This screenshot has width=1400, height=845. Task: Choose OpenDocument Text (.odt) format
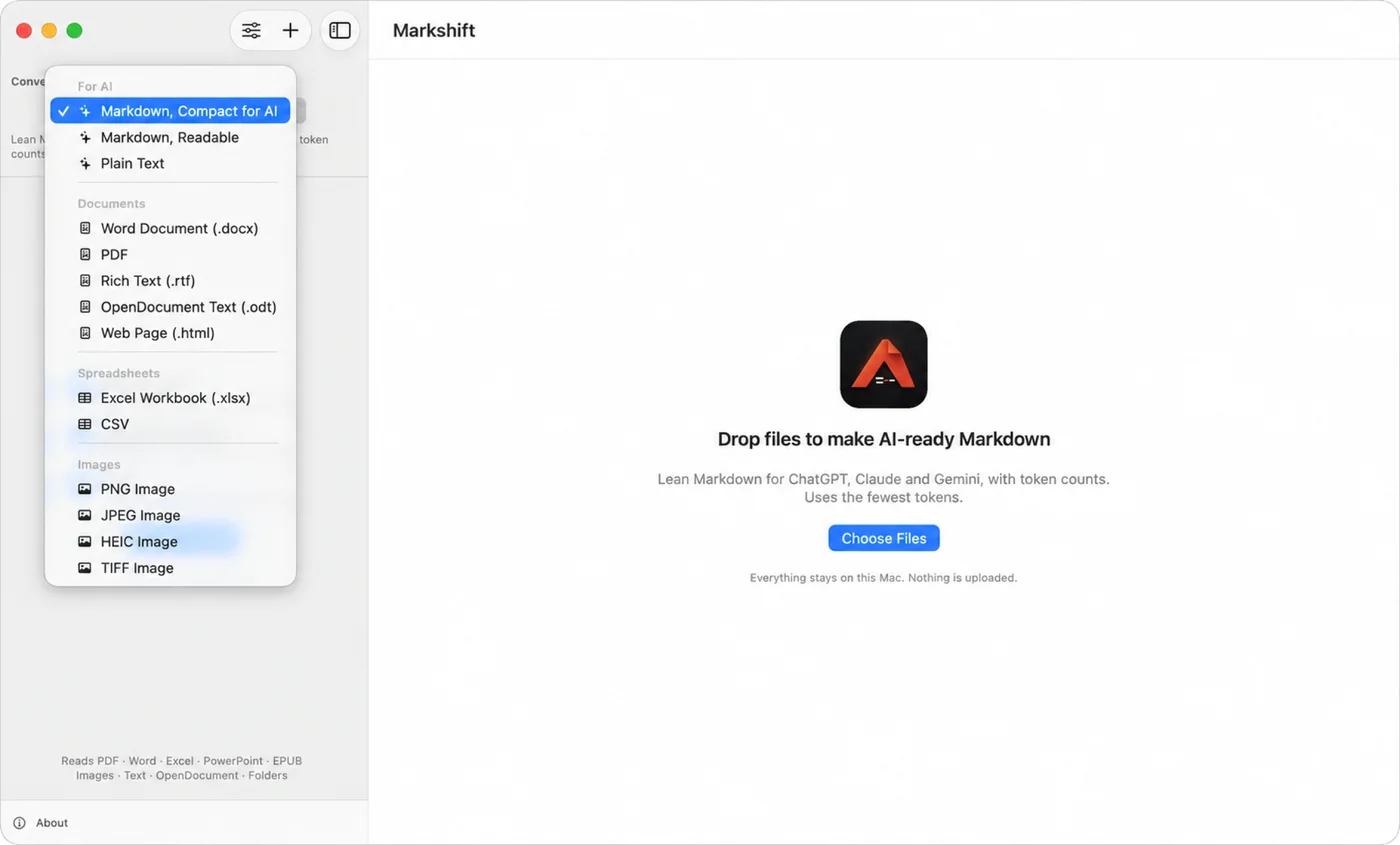click(x=170, y=307)
